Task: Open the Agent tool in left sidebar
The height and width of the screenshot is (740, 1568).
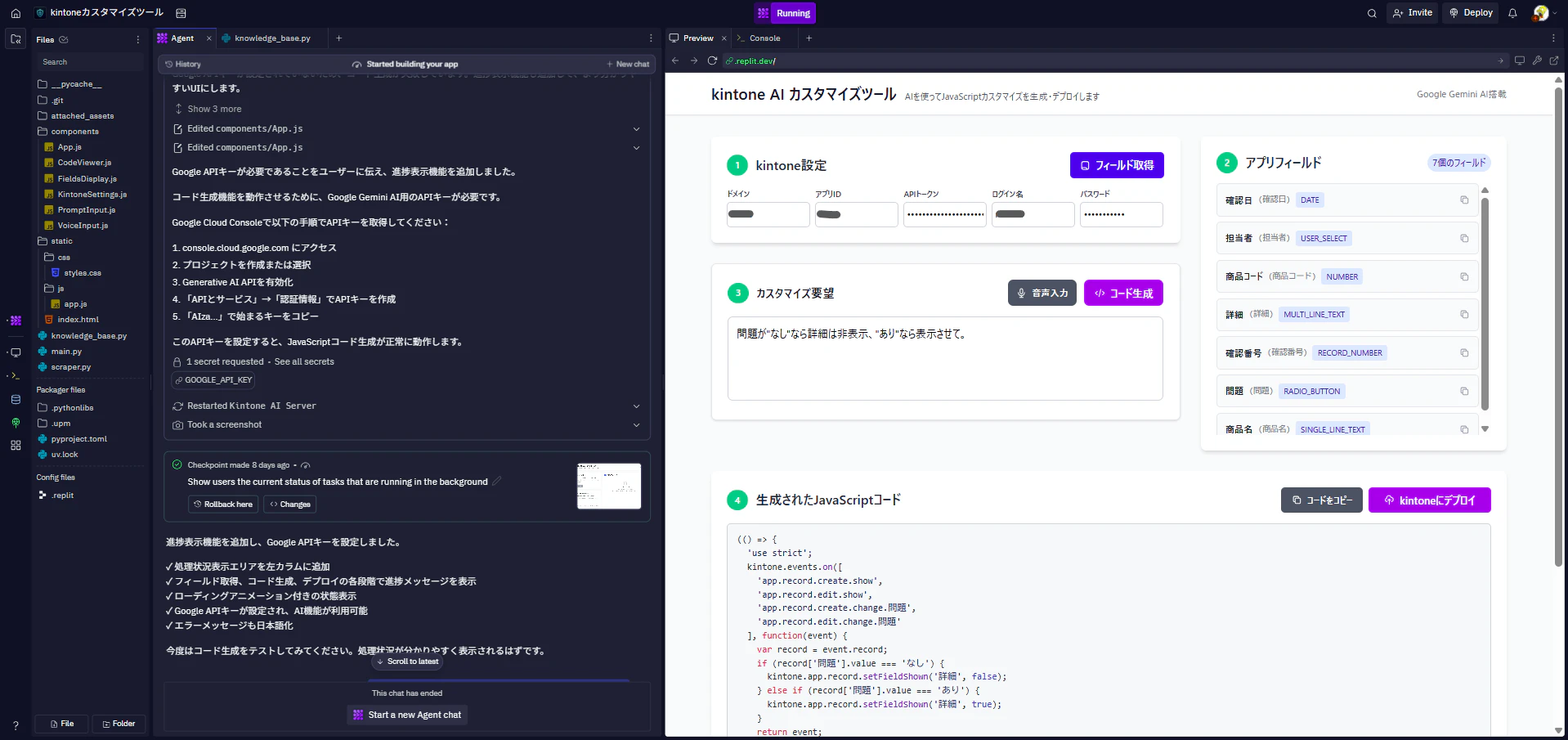Action: coord(16,321)
